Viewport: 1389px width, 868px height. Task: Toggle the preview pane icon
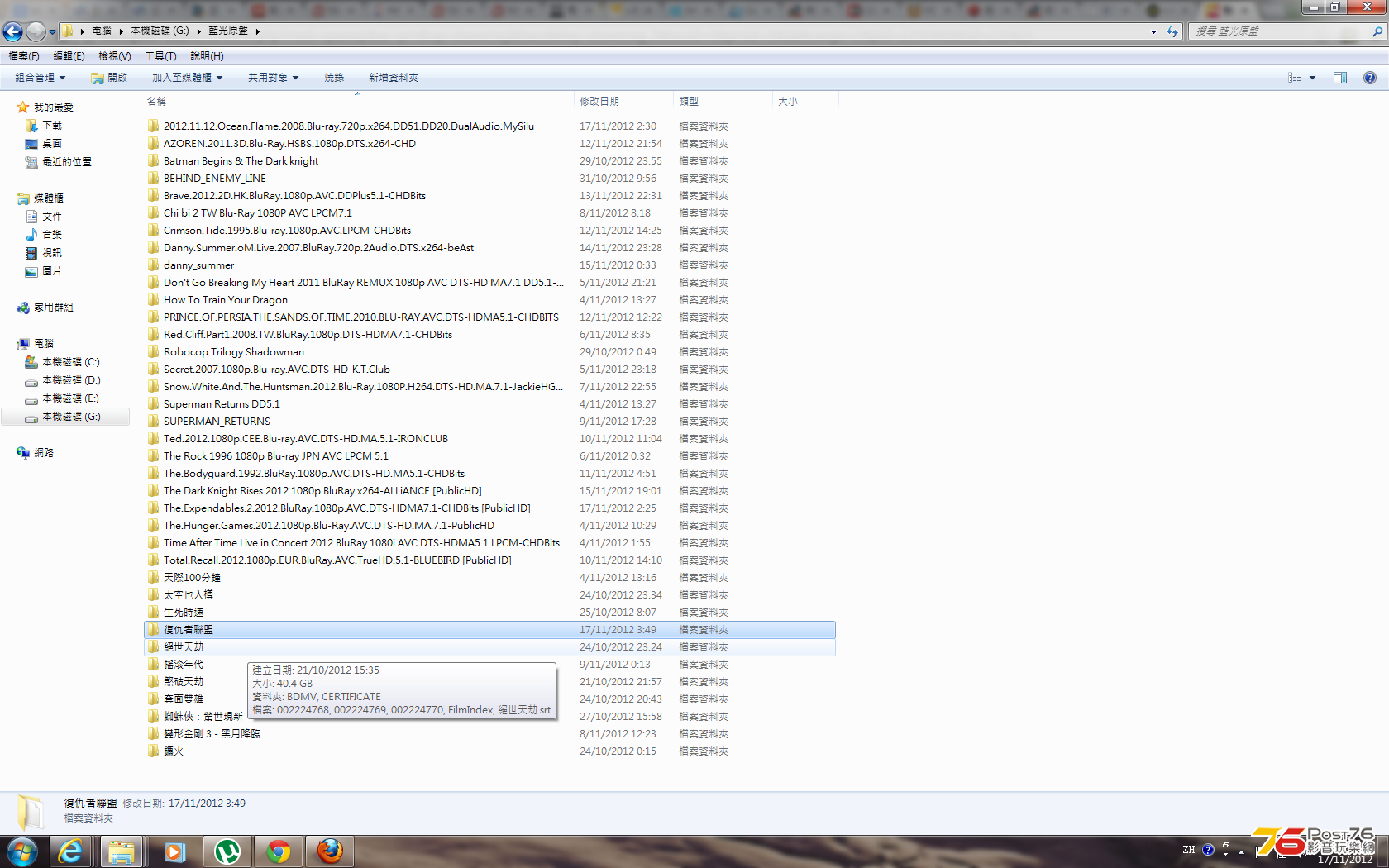[1340, 78]
